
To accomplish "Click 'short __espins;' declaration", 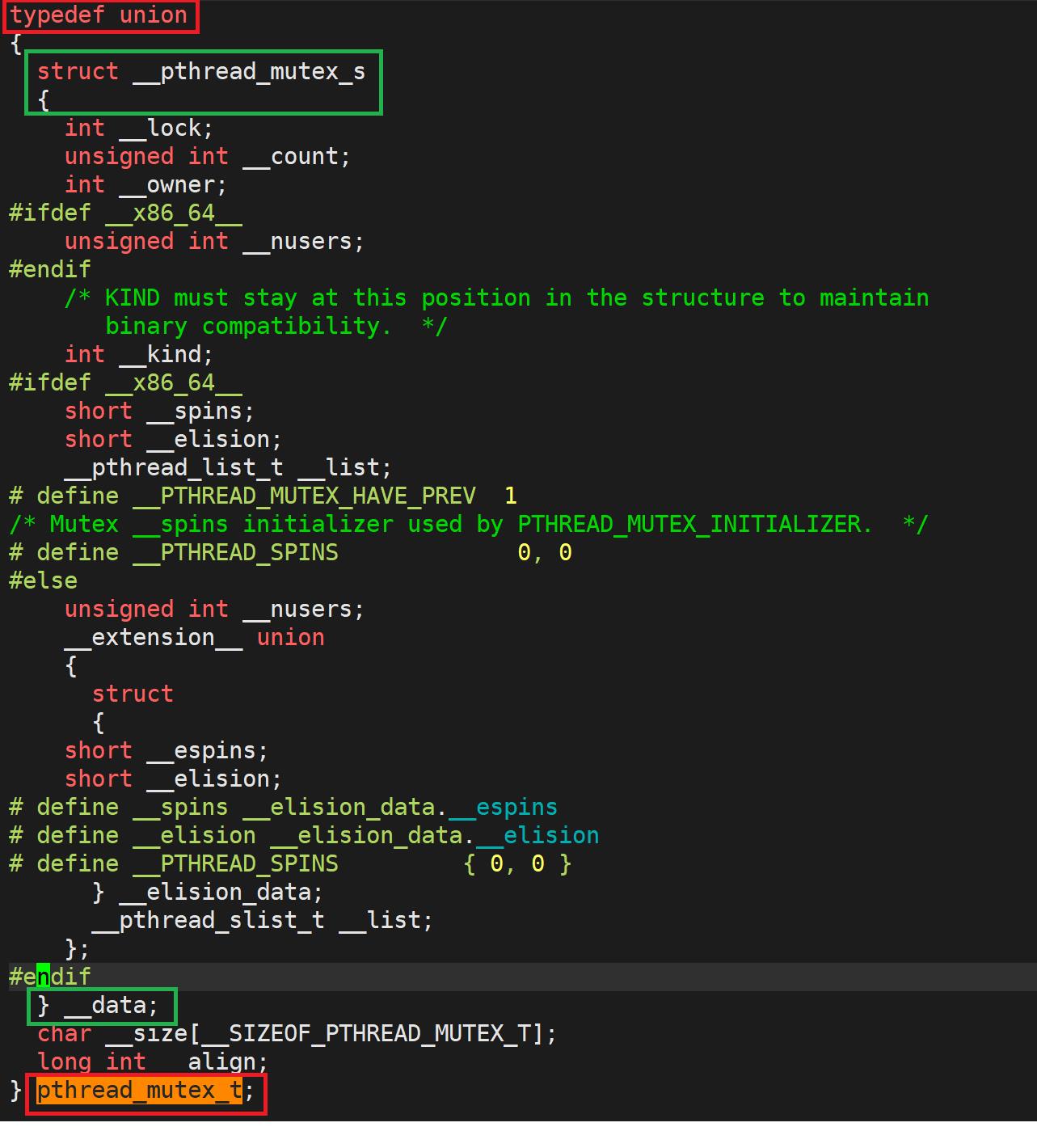I will [x=167, y=751].
